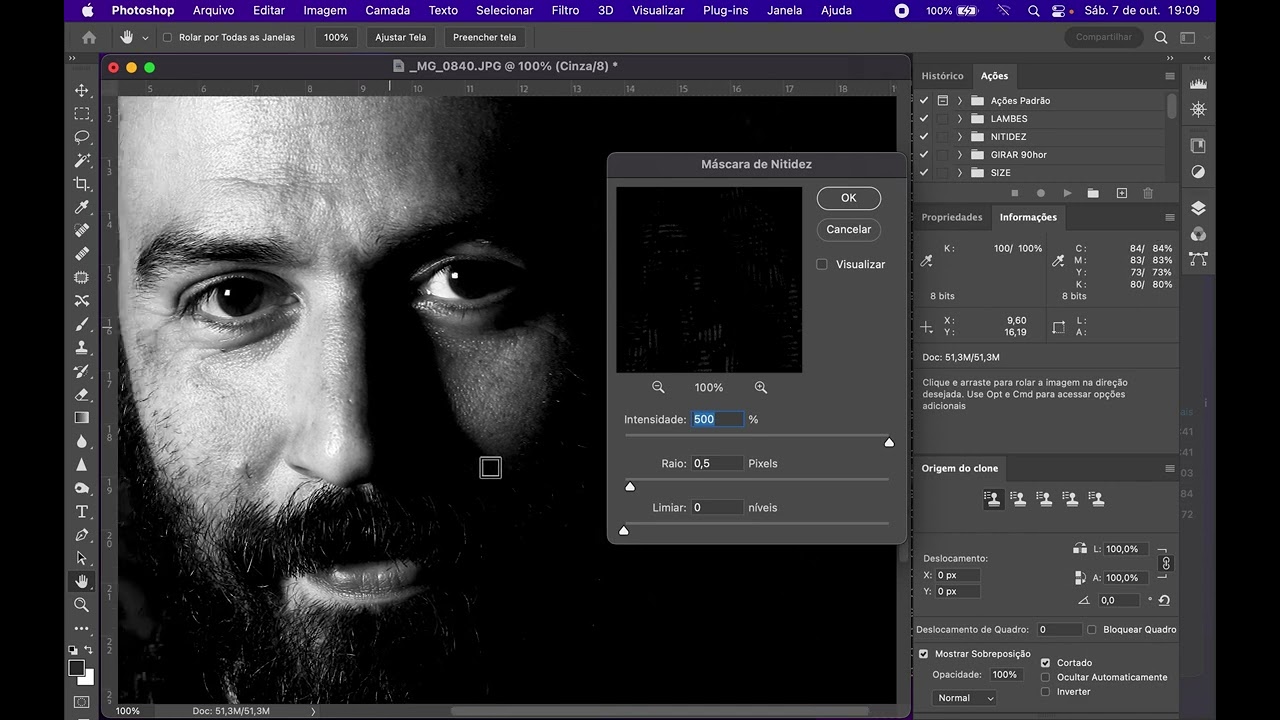The height and width of the screenshot is (720, 1280).
Task: Pick the Eyedropper tool in toolbar
Action: 82,207
